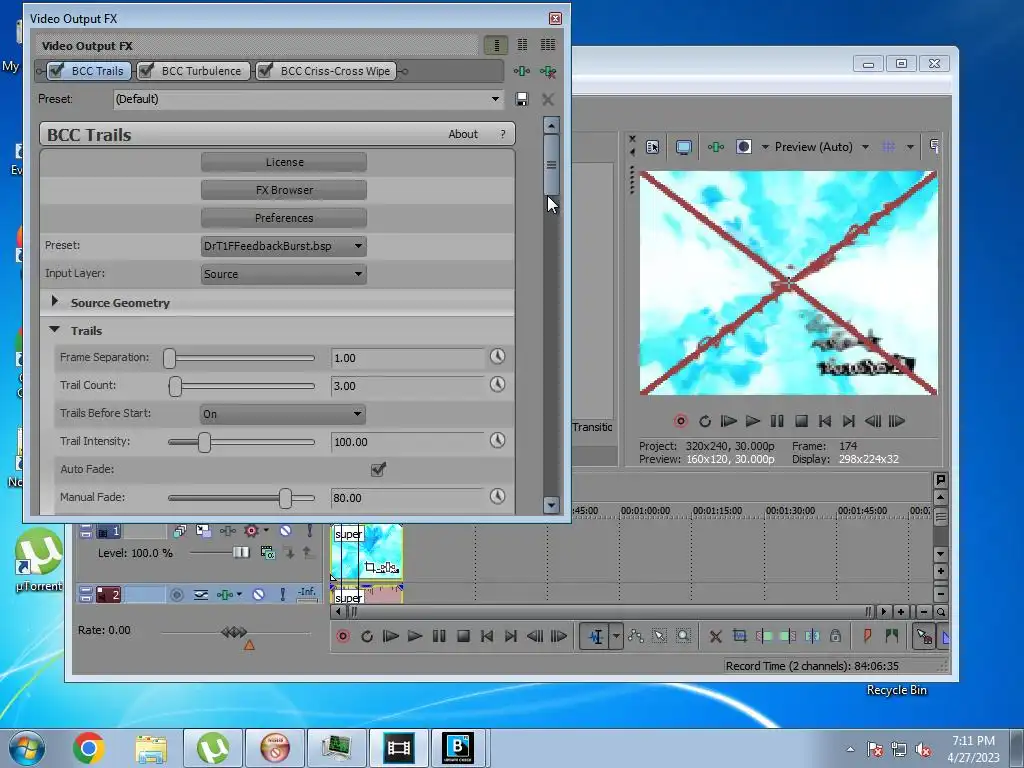
Task: Pause playback in preview window
Action: pyautogui.click(x=776, y=421)
